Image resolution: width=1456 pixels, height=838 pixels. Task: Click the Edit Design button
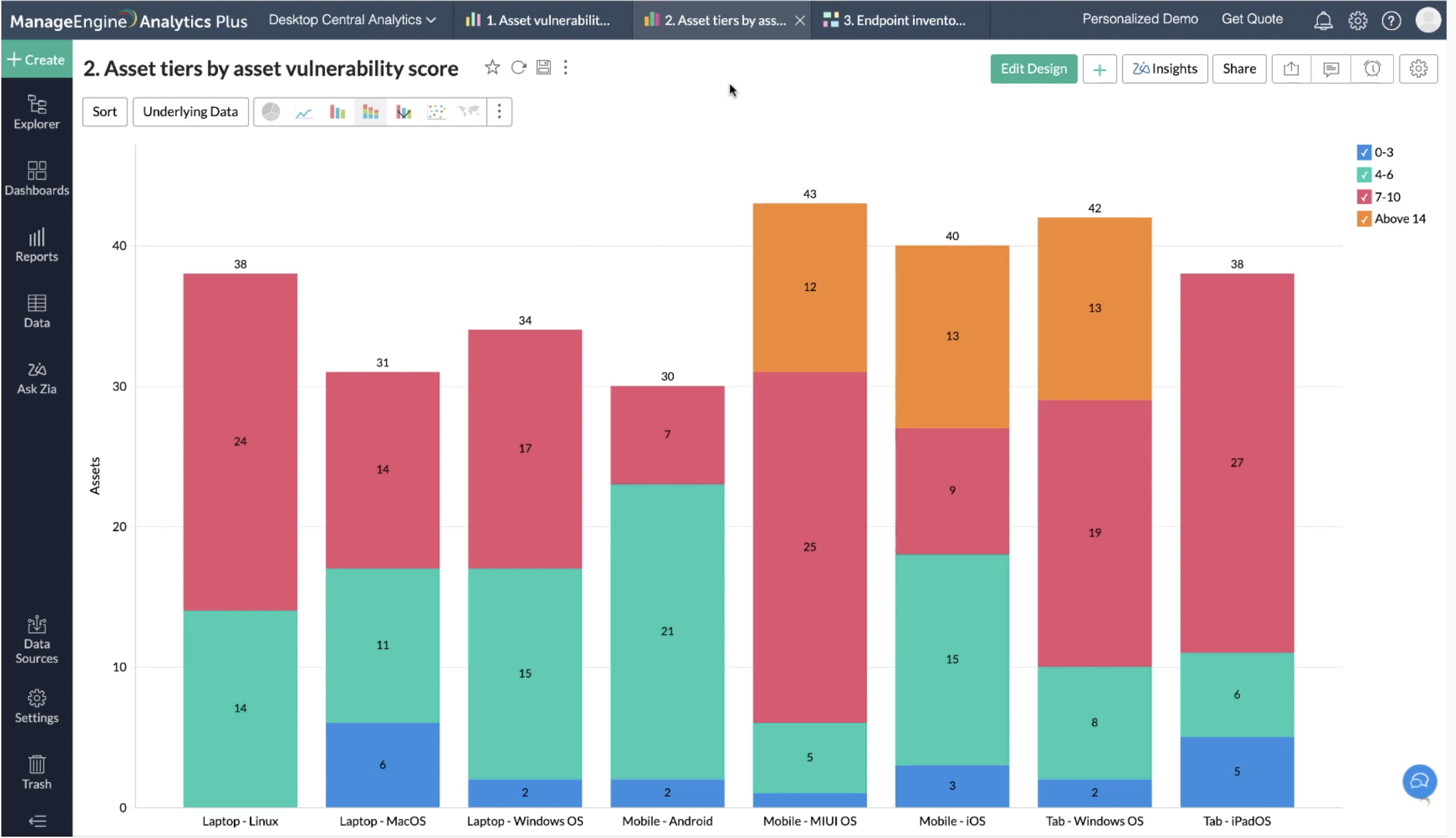point(1033,68)
